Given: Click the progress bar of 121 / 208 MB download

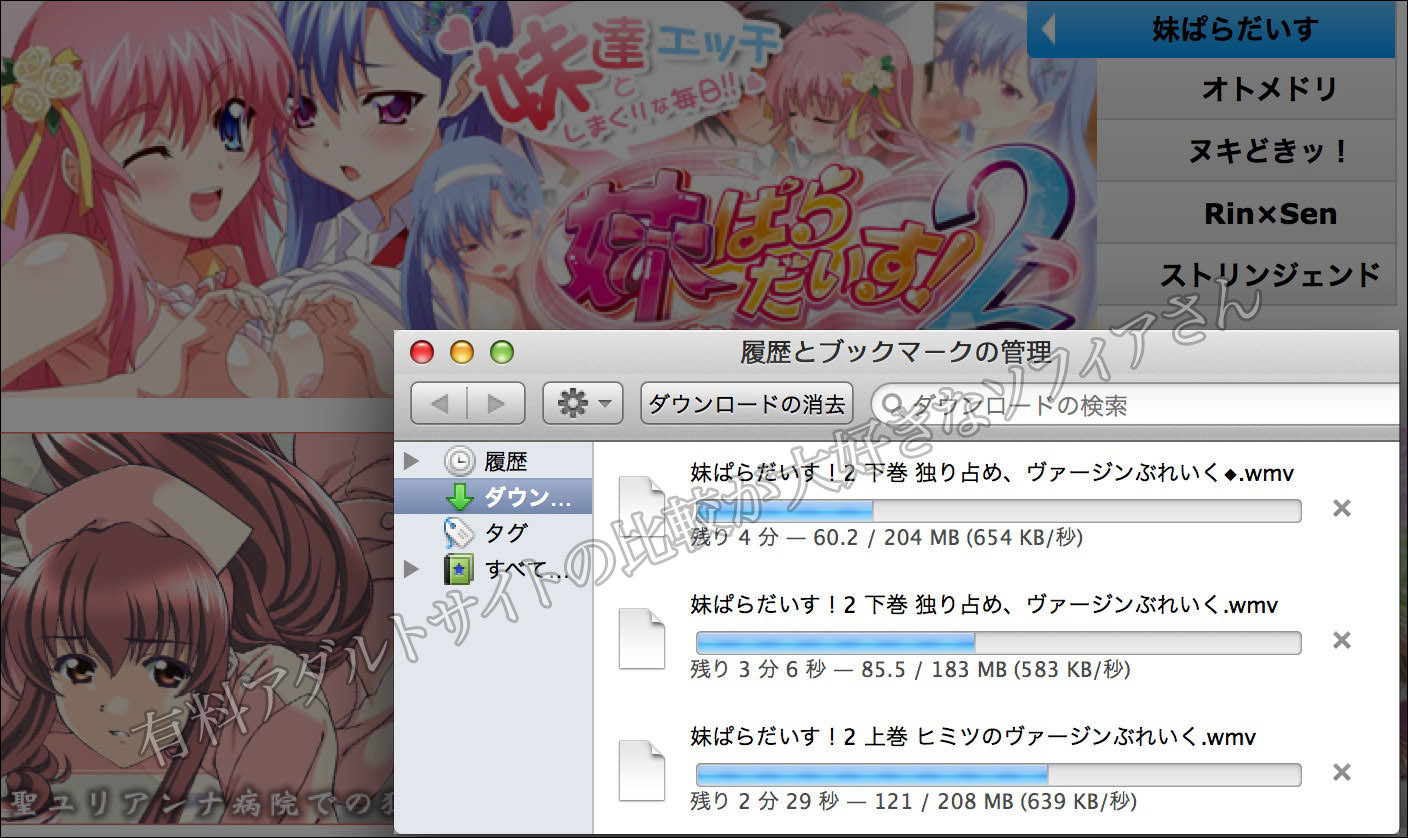Looking at the screenshot, I should tap(998, 775).
